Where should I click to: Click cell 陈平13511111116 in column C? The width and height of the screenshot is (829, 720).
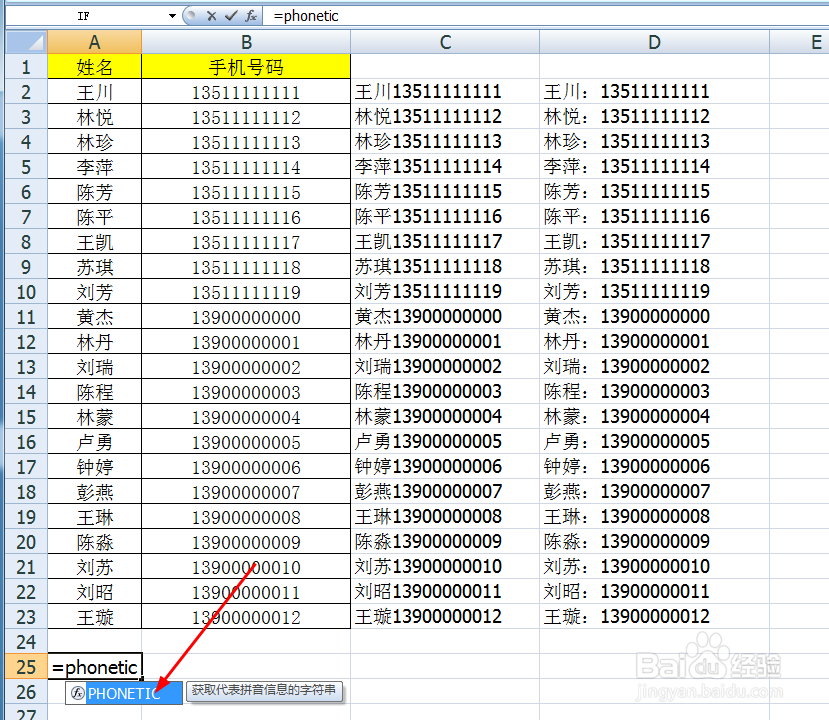tap(445, 217)
